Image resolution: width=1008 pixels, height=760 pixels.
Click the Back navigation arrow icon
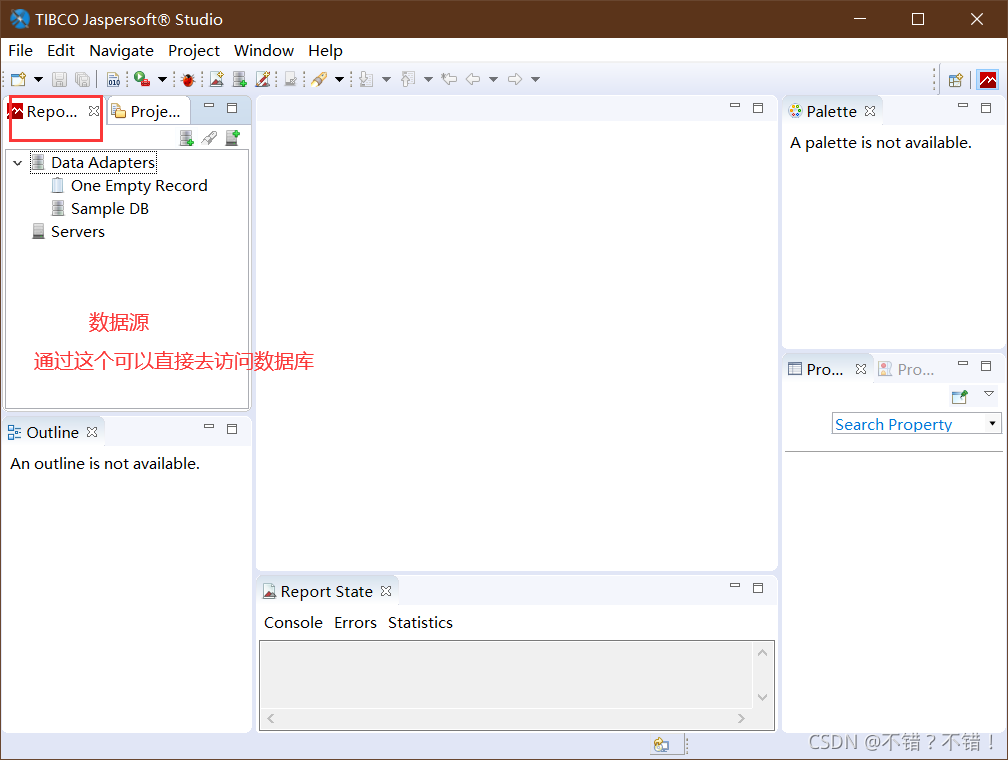[473, 79]
